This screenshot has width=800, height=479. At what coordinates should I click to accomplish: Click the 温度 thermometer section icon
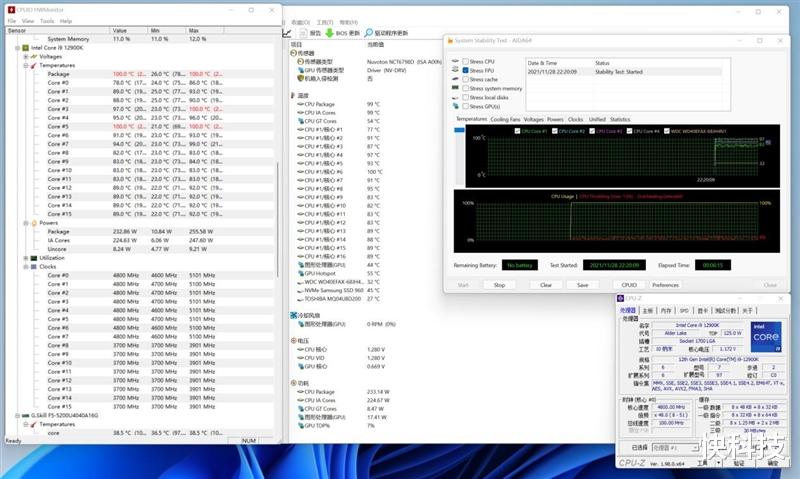click(x=293, y=95)
